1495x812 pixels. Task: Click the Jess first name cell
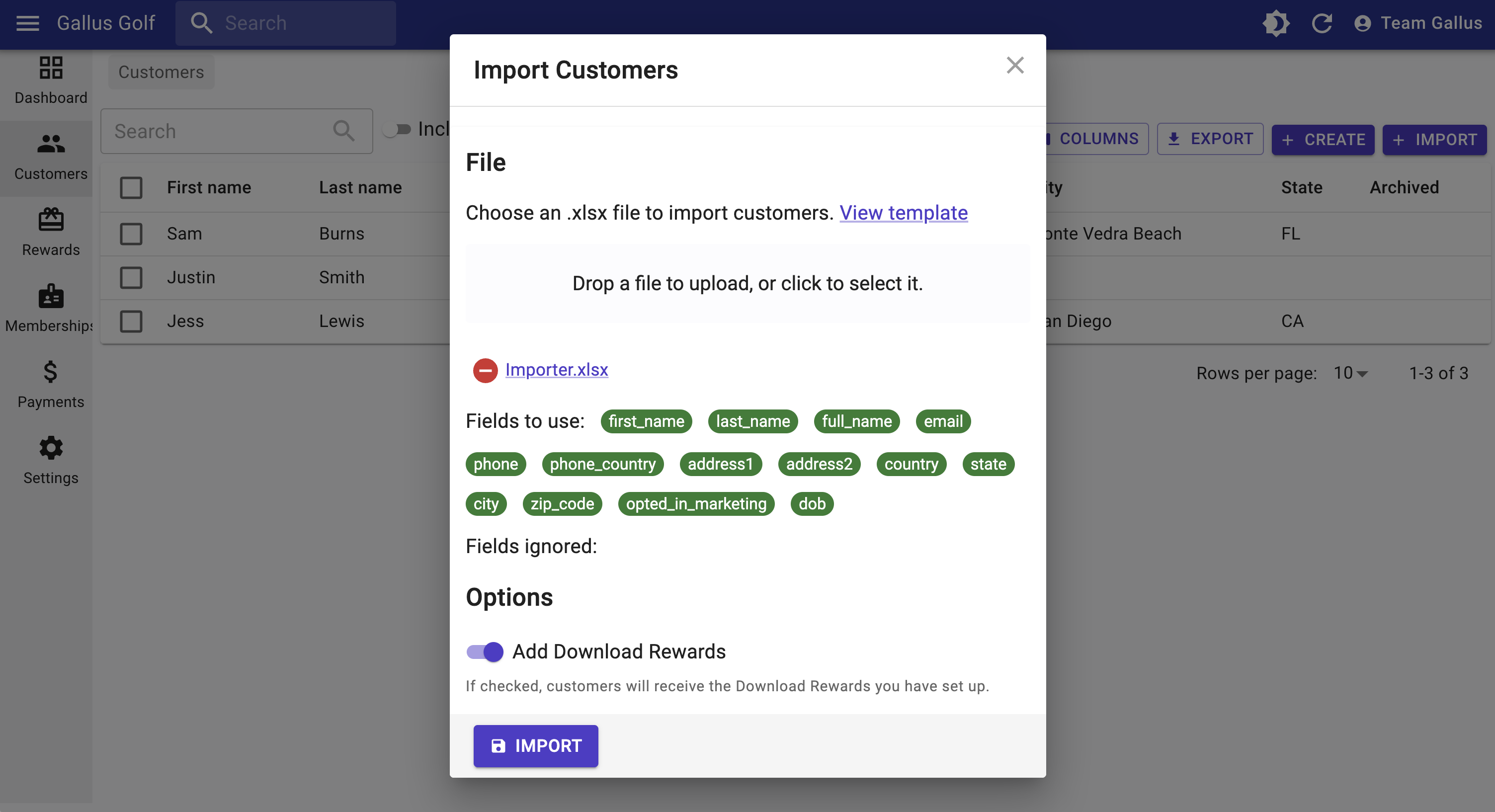[186, 321]
